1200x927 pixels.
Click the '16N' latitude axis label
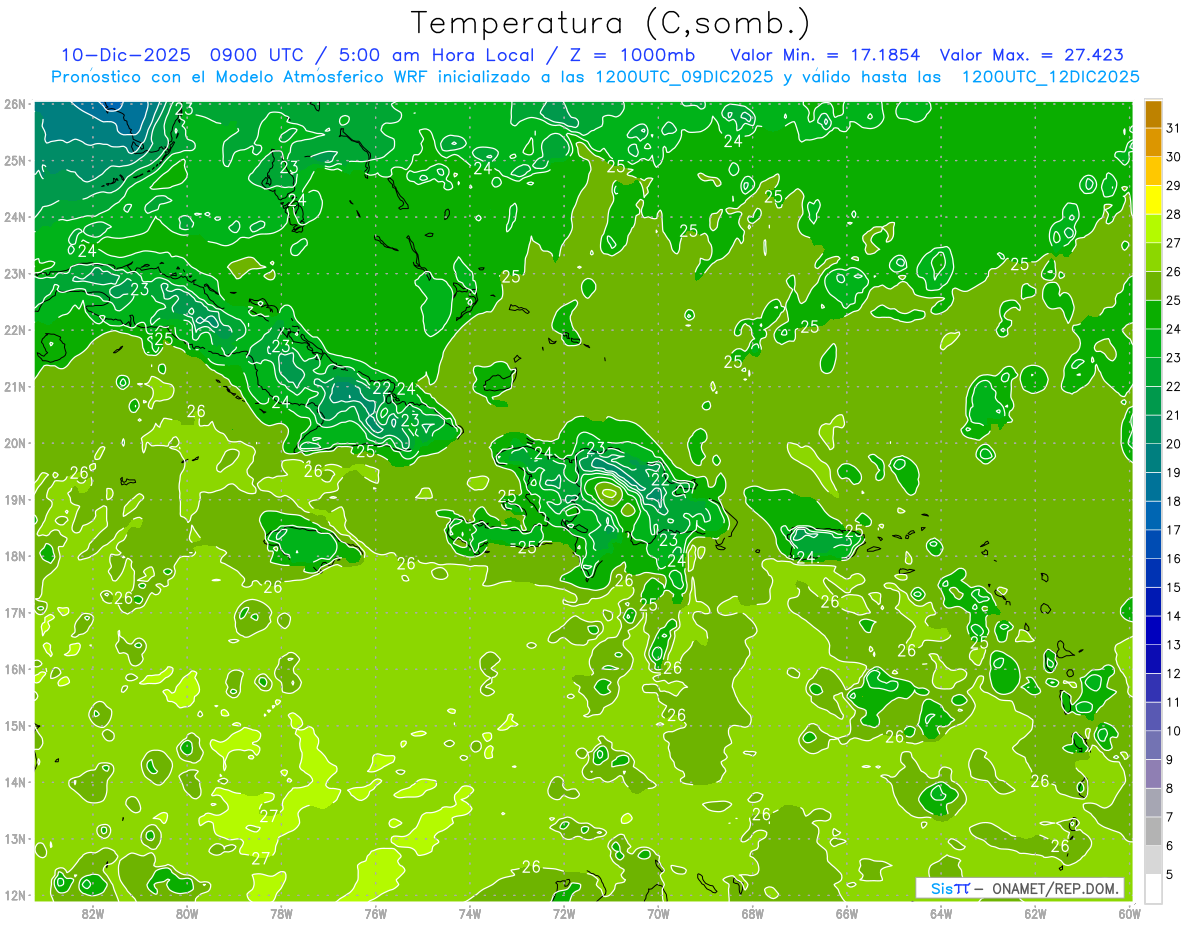15,669
